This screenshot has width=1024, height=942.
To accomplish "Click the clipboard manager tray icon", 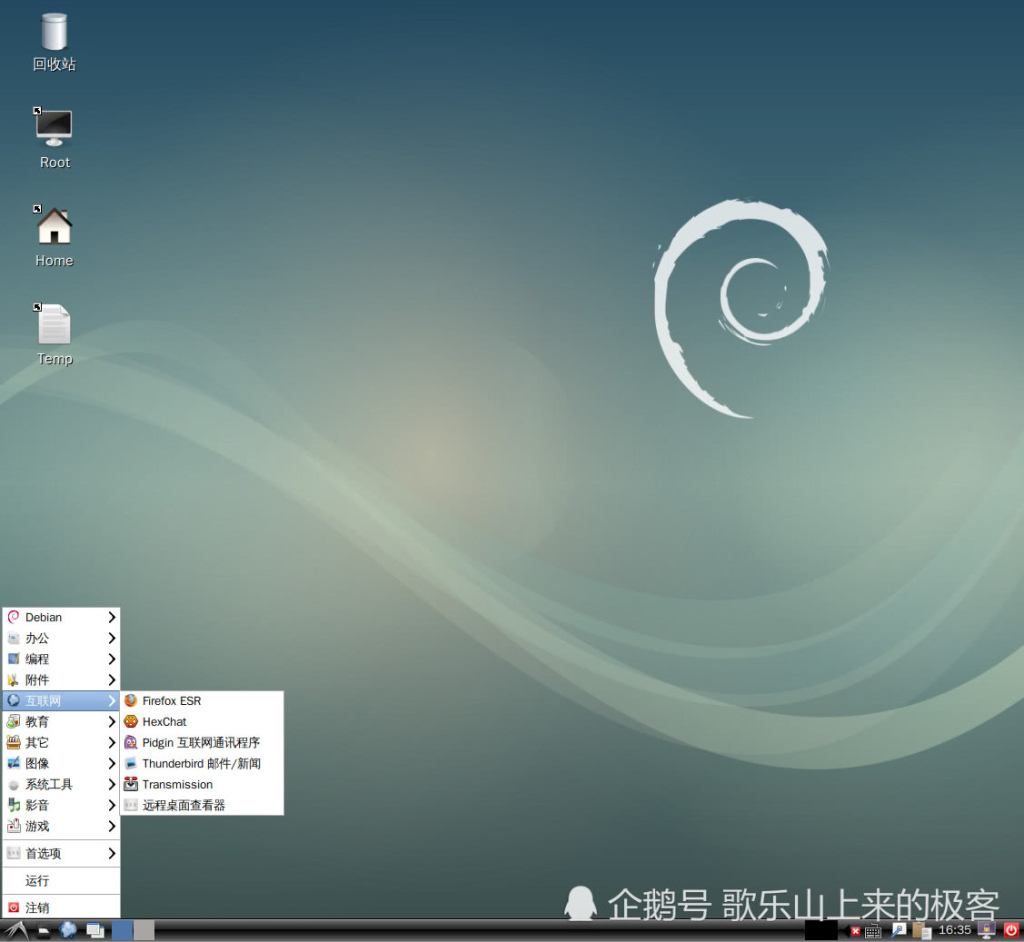I will coord(921,930).
